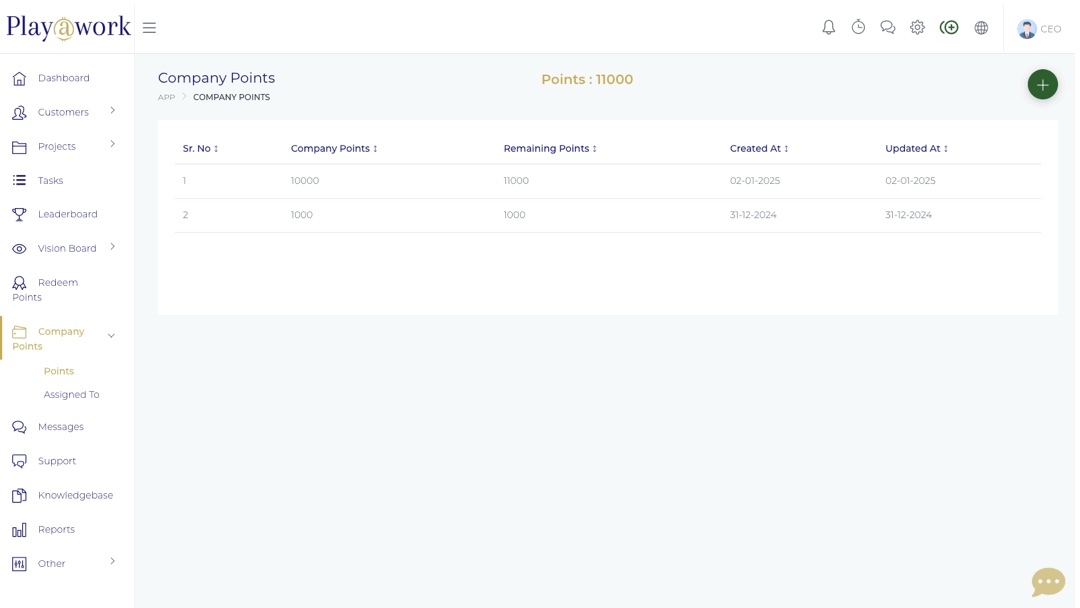Click the APP breadcrumb link

coord(166,97)
